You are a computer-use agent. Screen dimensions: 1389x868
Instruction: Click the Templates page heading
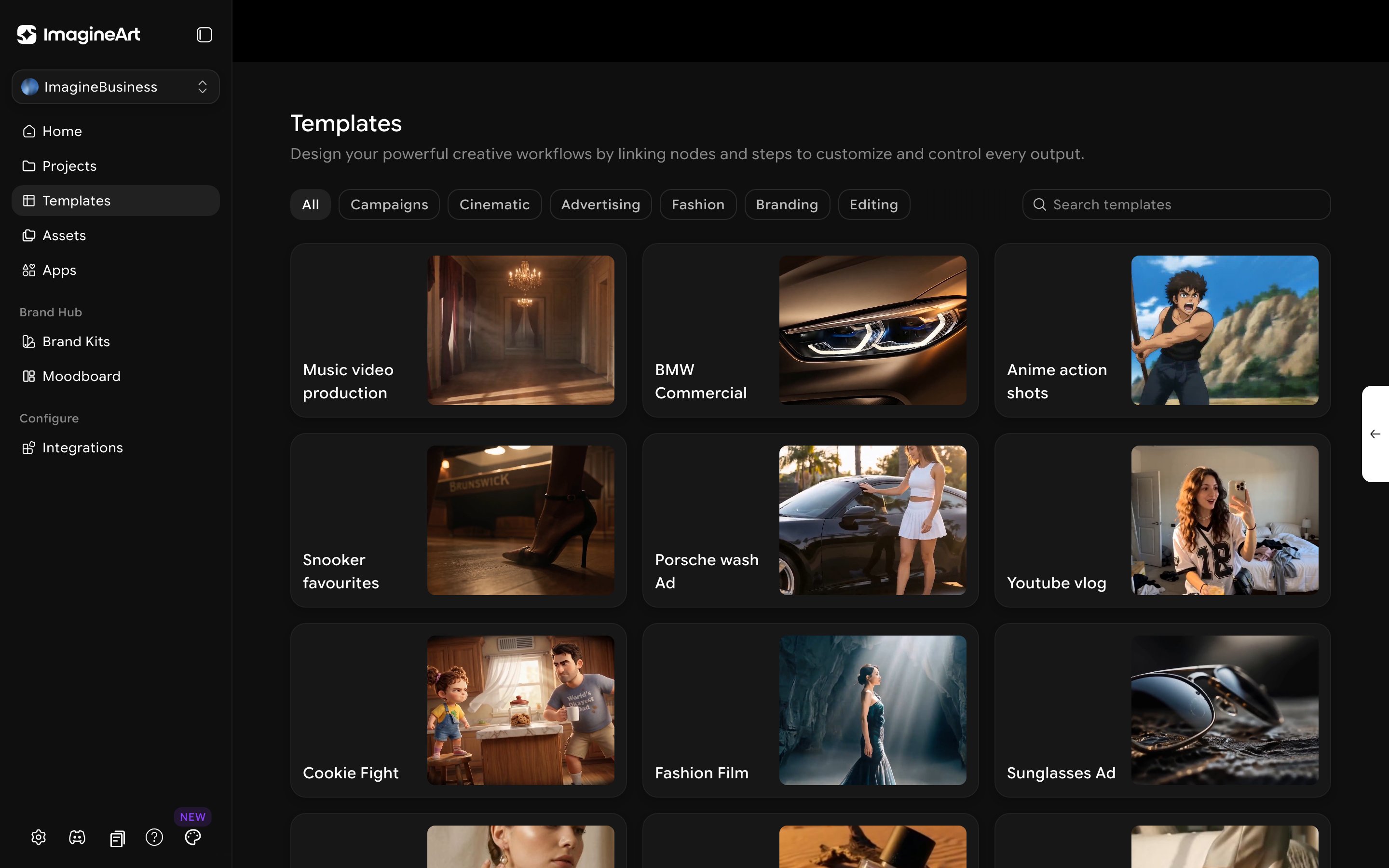(x=346, y=123)
